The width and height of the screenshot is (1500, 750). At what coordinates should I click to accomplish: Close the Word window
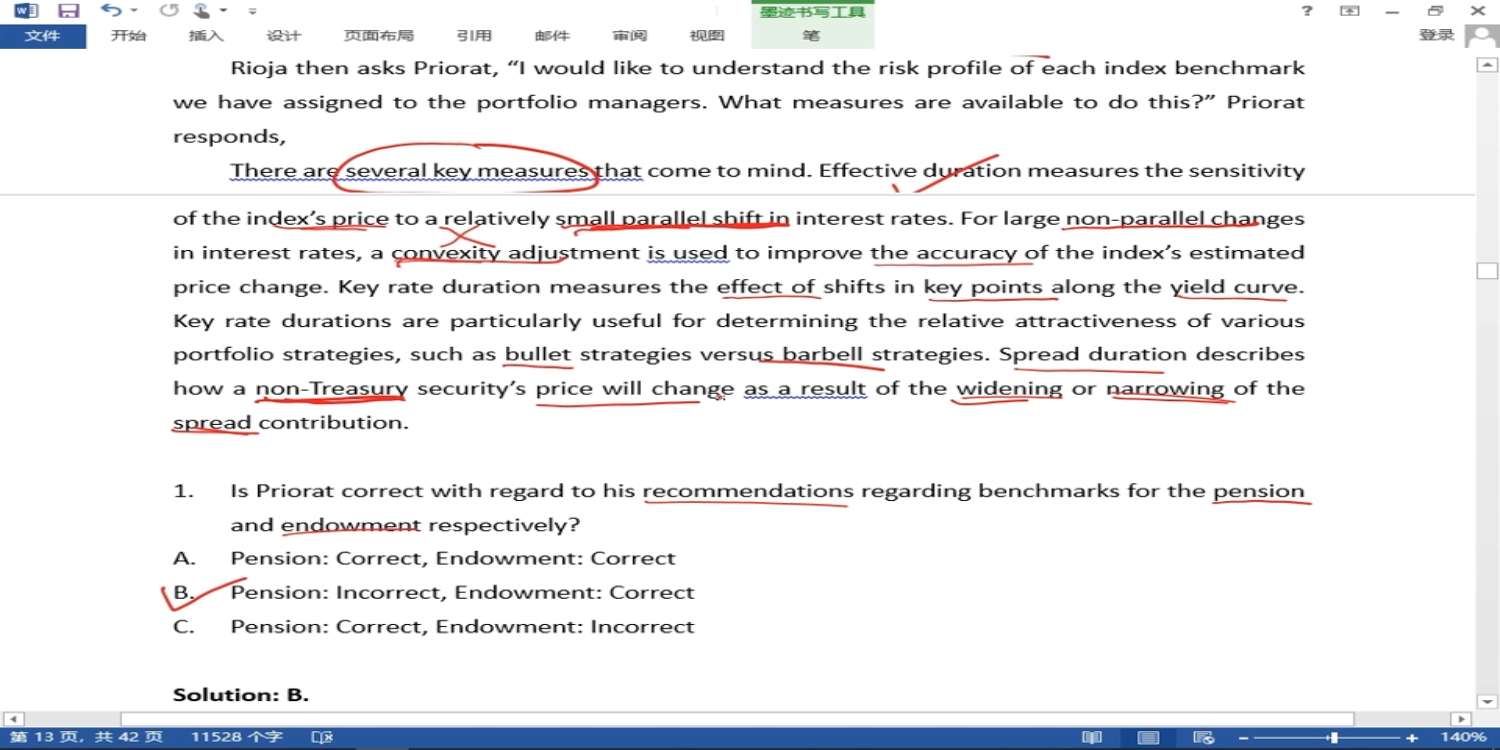point(1478,11)
